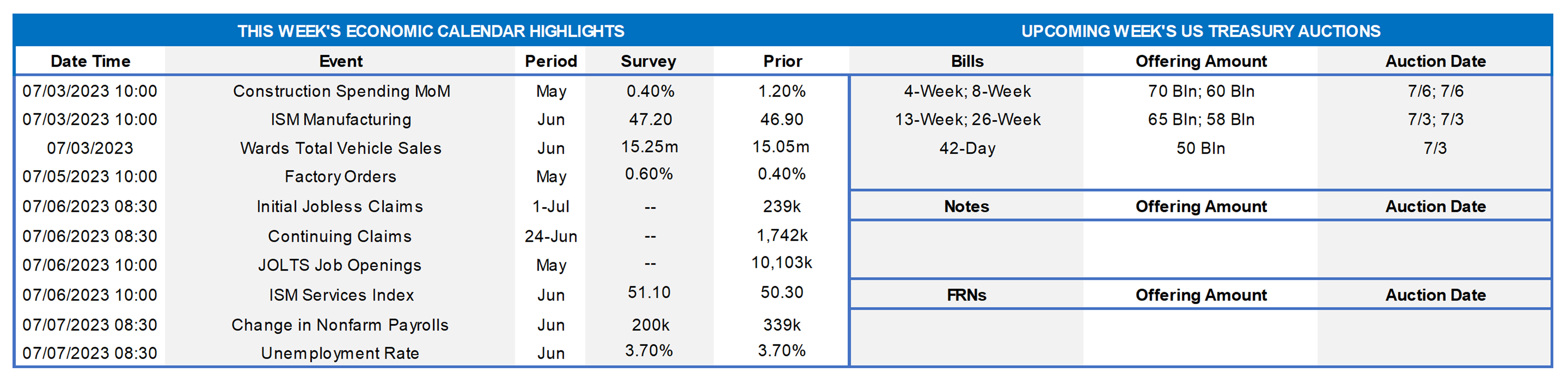The image size is (1568, 382).
Task: Click the '42-Day' bills cell
Action: coord(967,149)
